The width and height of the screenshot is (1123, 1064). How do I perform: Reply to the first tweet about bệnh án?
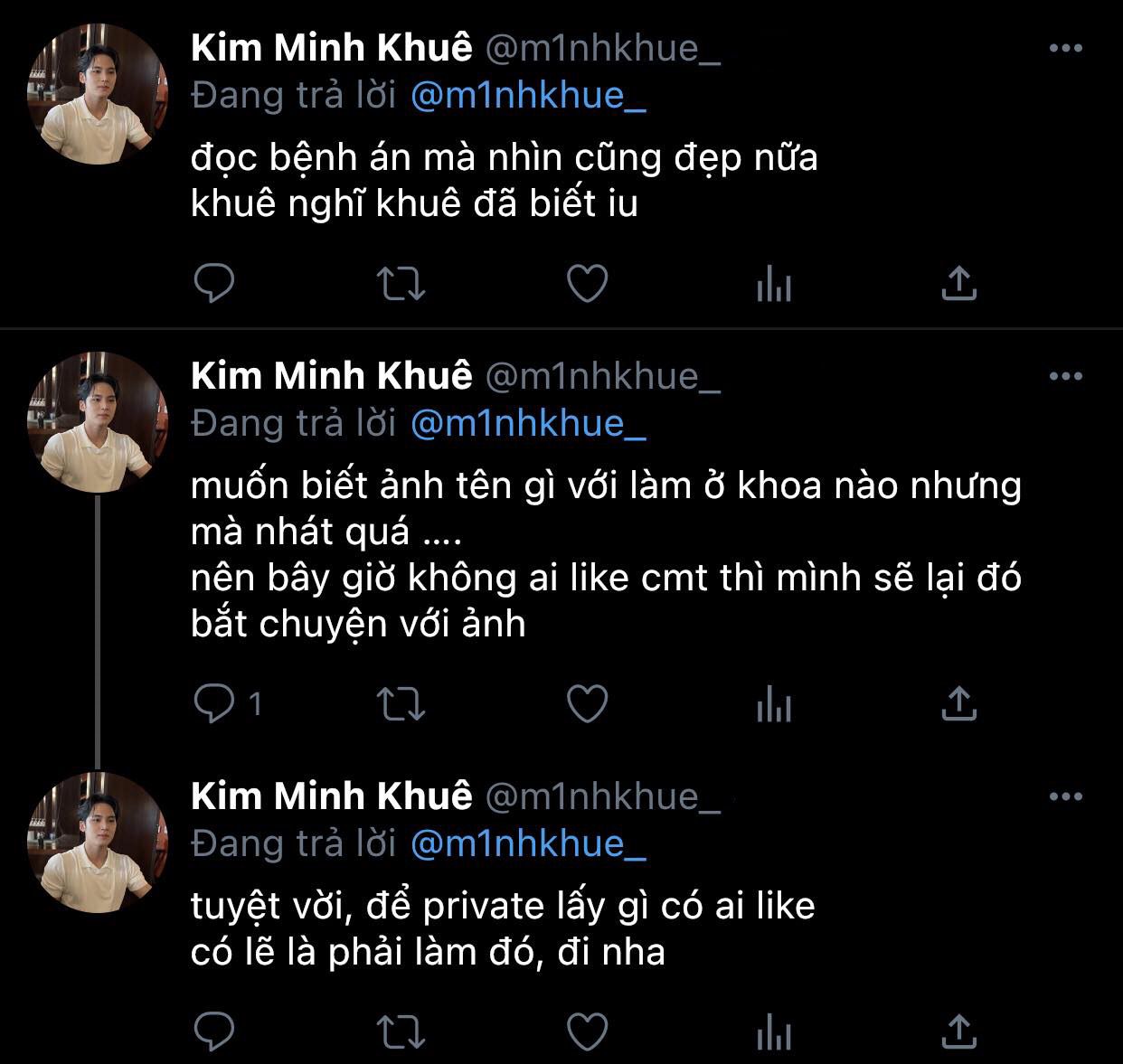pyautogui.click(x=214, y=284)
